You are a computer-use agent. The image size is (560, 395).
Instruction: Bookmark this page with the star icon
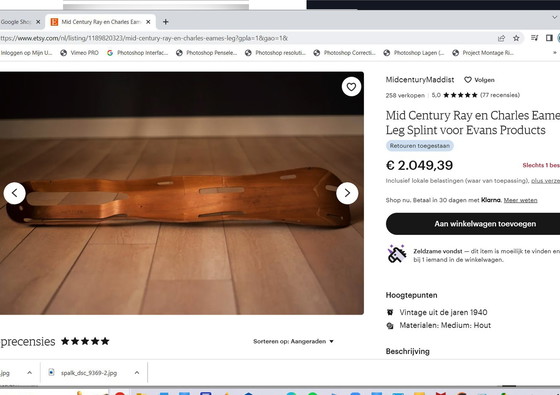tap(516, 38)
